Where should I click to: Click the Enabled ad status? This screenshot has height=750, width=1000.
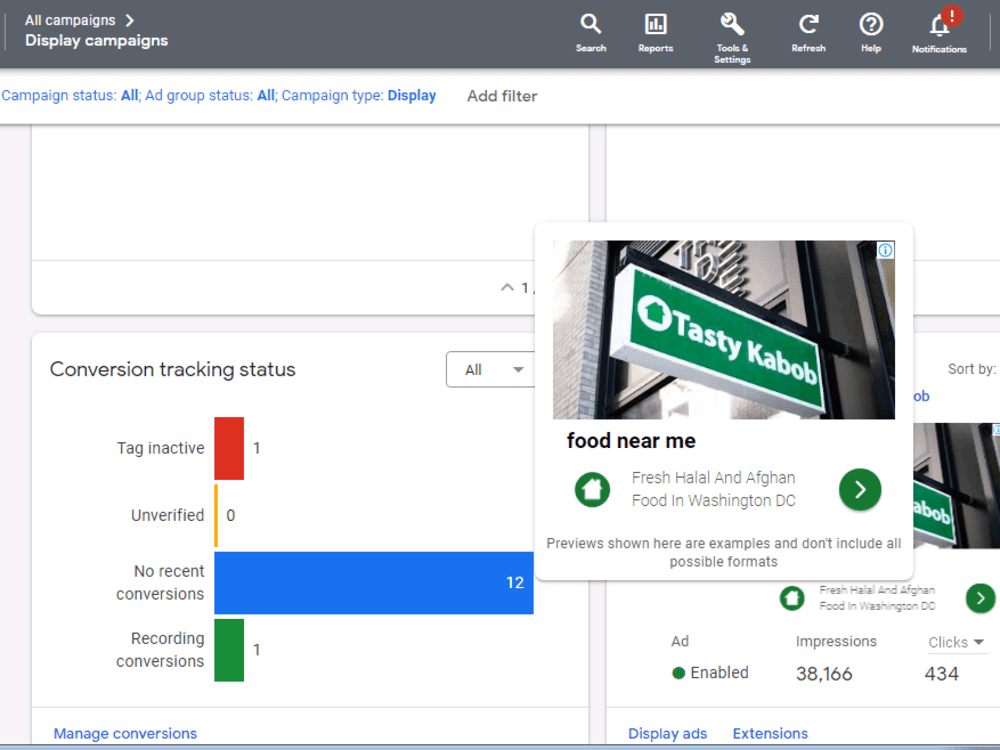click(710, 673)
